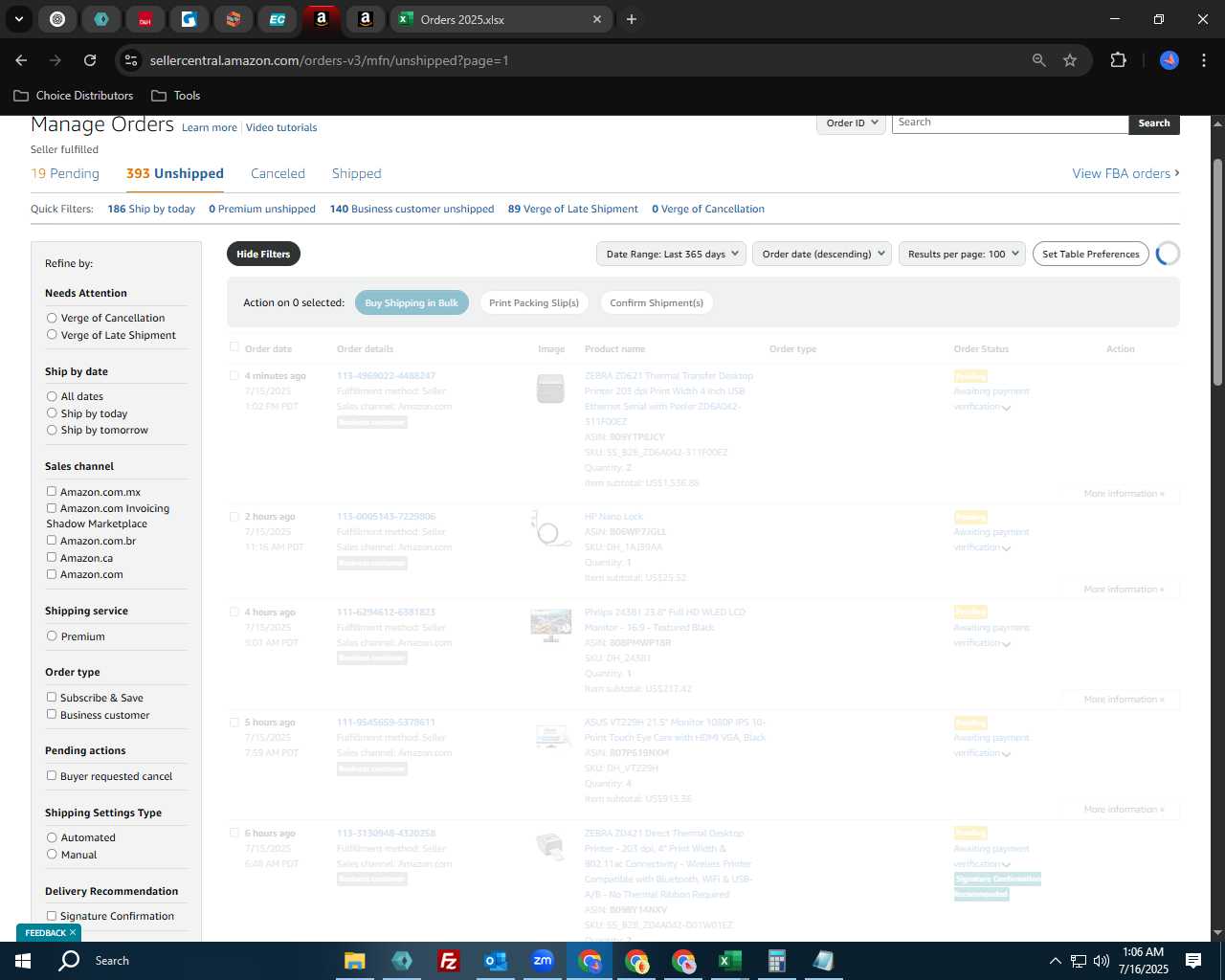Image resolution: width=1225 pixels, height=980 pixels.
Task: Show hidden system tray icons
Action: point(1055,961)
